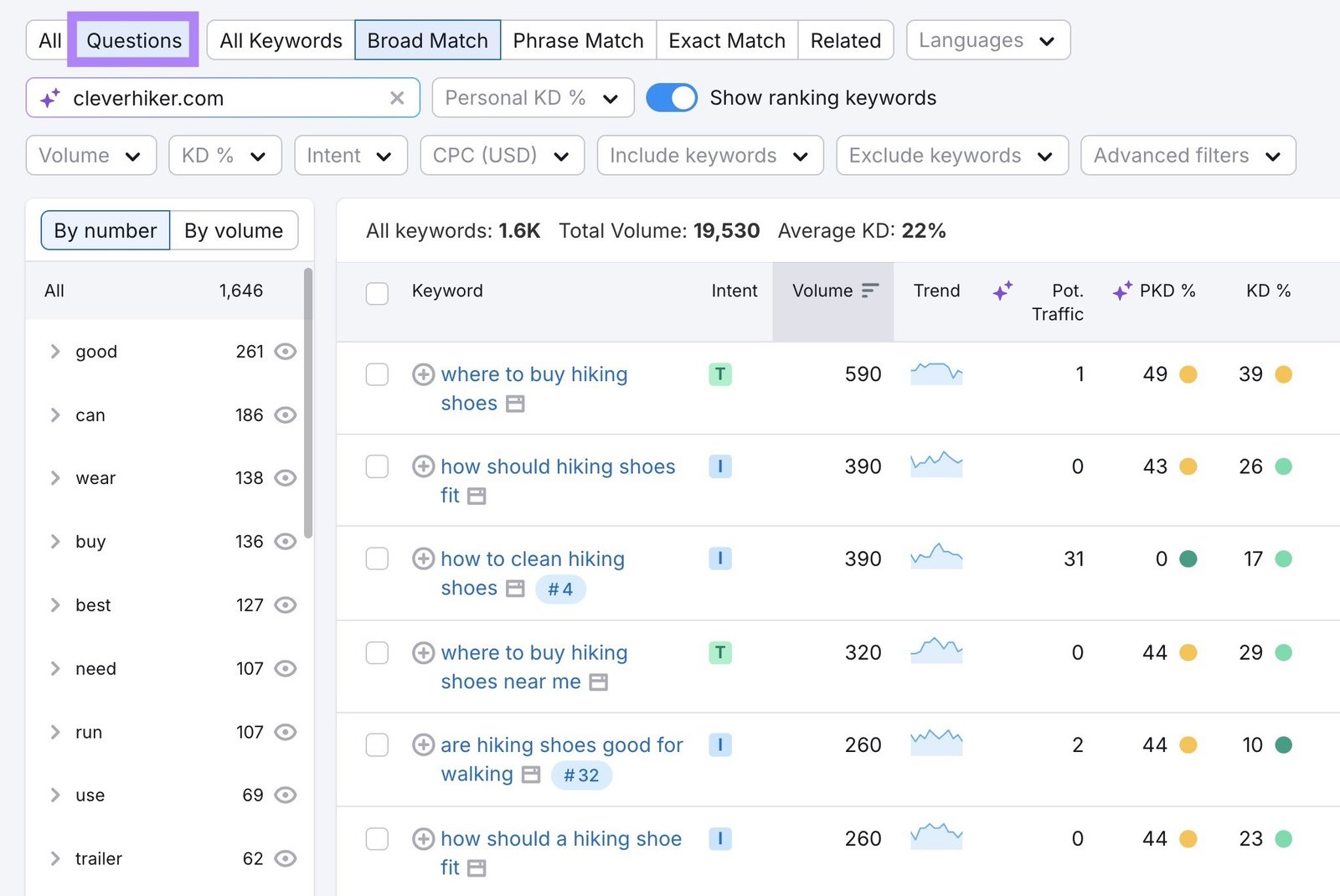1340x896 pixels.
Task: Expand the 'wear' keyword group
Action: coord(55,478)
